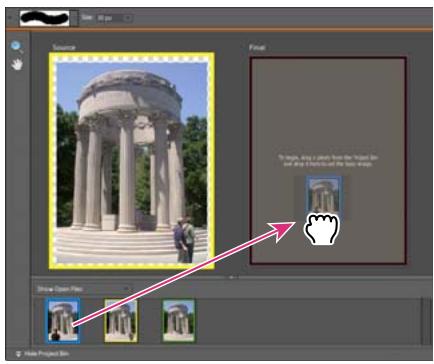Click the small arrow left of brush preview
Image resolution: width=434 pixels, height=364 pixels.
(x=10, y=18)
